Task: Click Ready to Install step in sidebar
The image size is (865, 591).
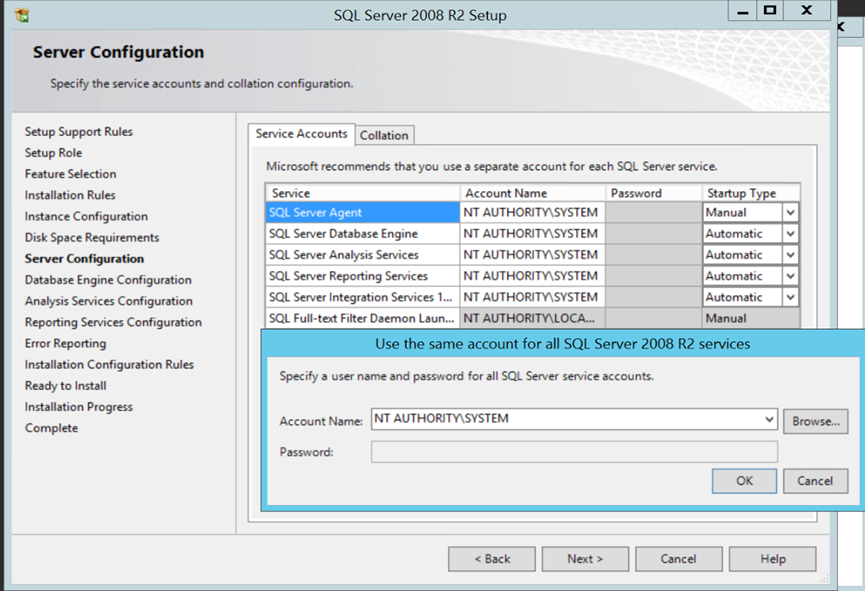Action: pyautogui.click(x=66, y=386)
